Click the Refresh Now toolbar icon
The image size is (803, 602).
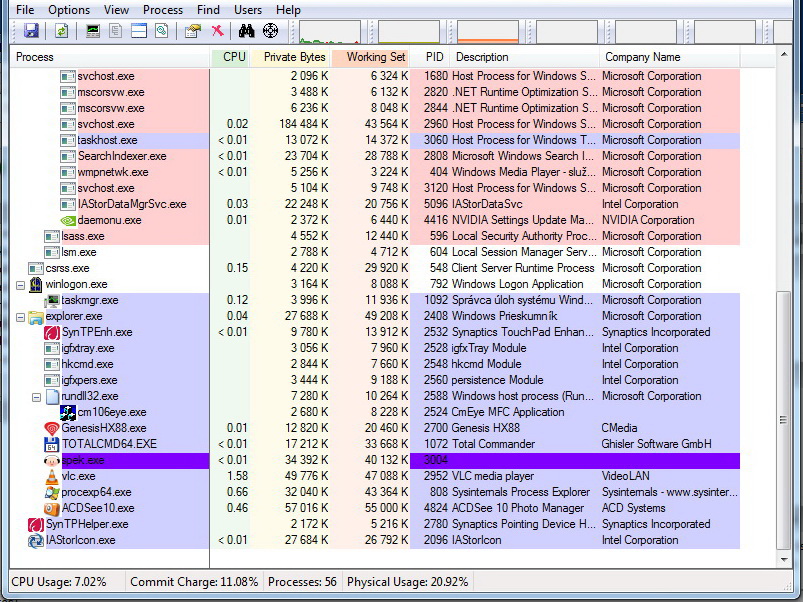tap(61, 31)
